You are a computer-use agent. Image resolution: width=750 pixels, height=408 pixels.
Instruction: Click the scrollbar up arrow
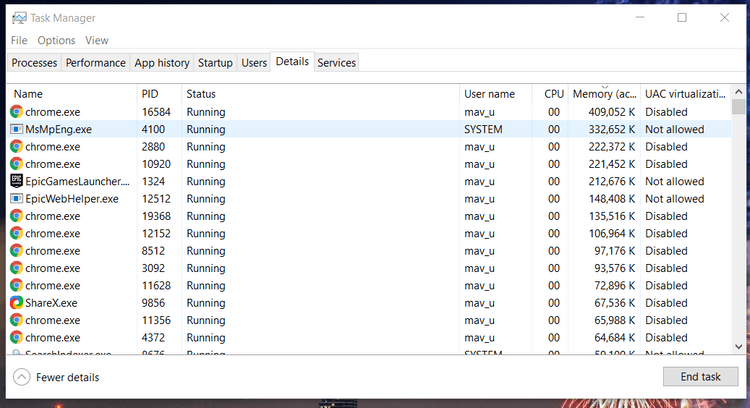point(739,92)
